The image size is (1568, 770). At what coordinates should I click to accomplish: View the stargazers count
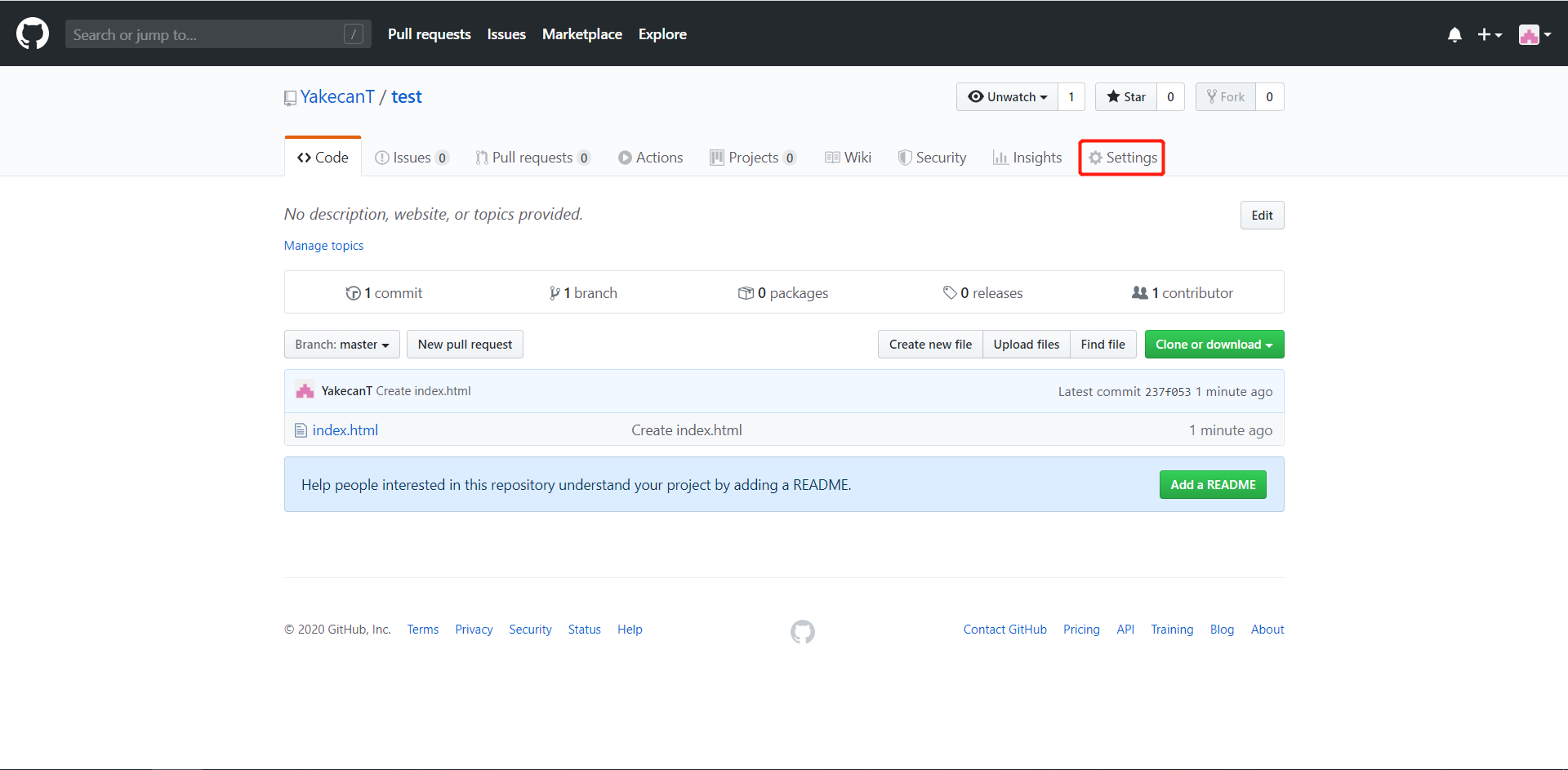(x=1171, y=96)
